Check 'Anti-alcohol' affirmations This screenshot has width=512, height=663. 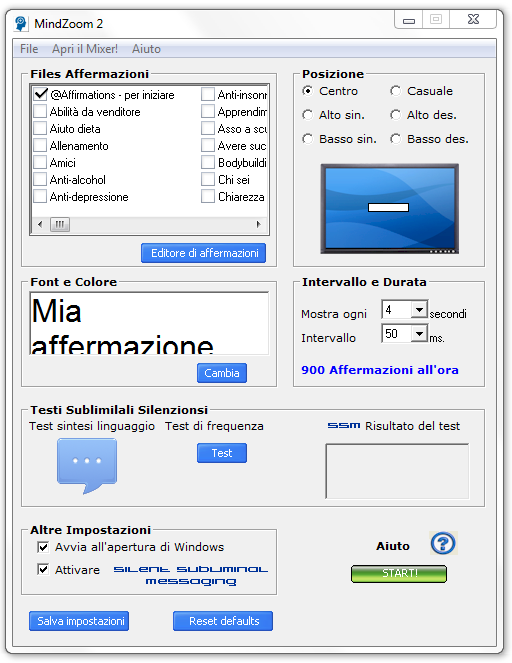tap(40, 179)
